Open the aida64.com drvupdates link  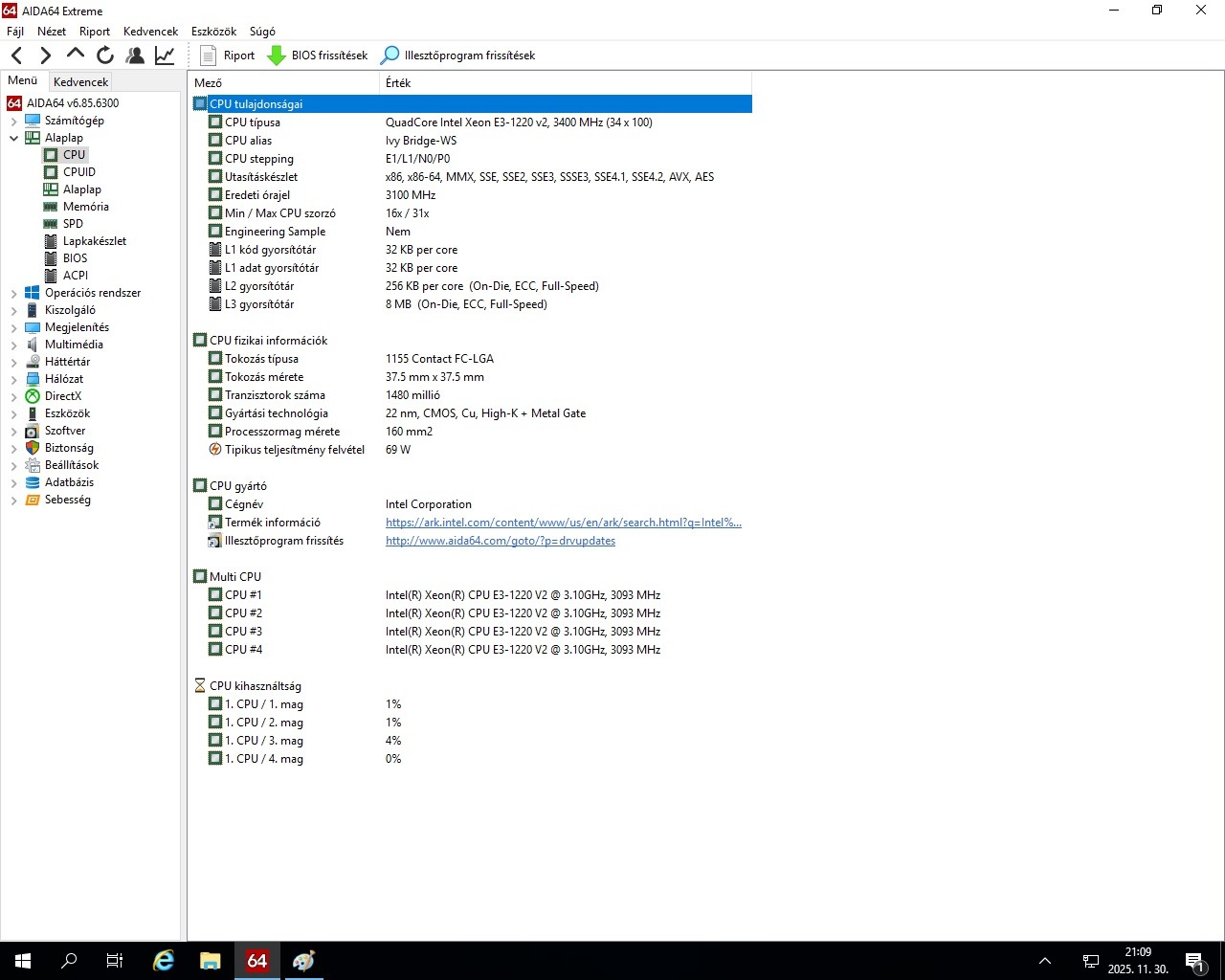501,541
